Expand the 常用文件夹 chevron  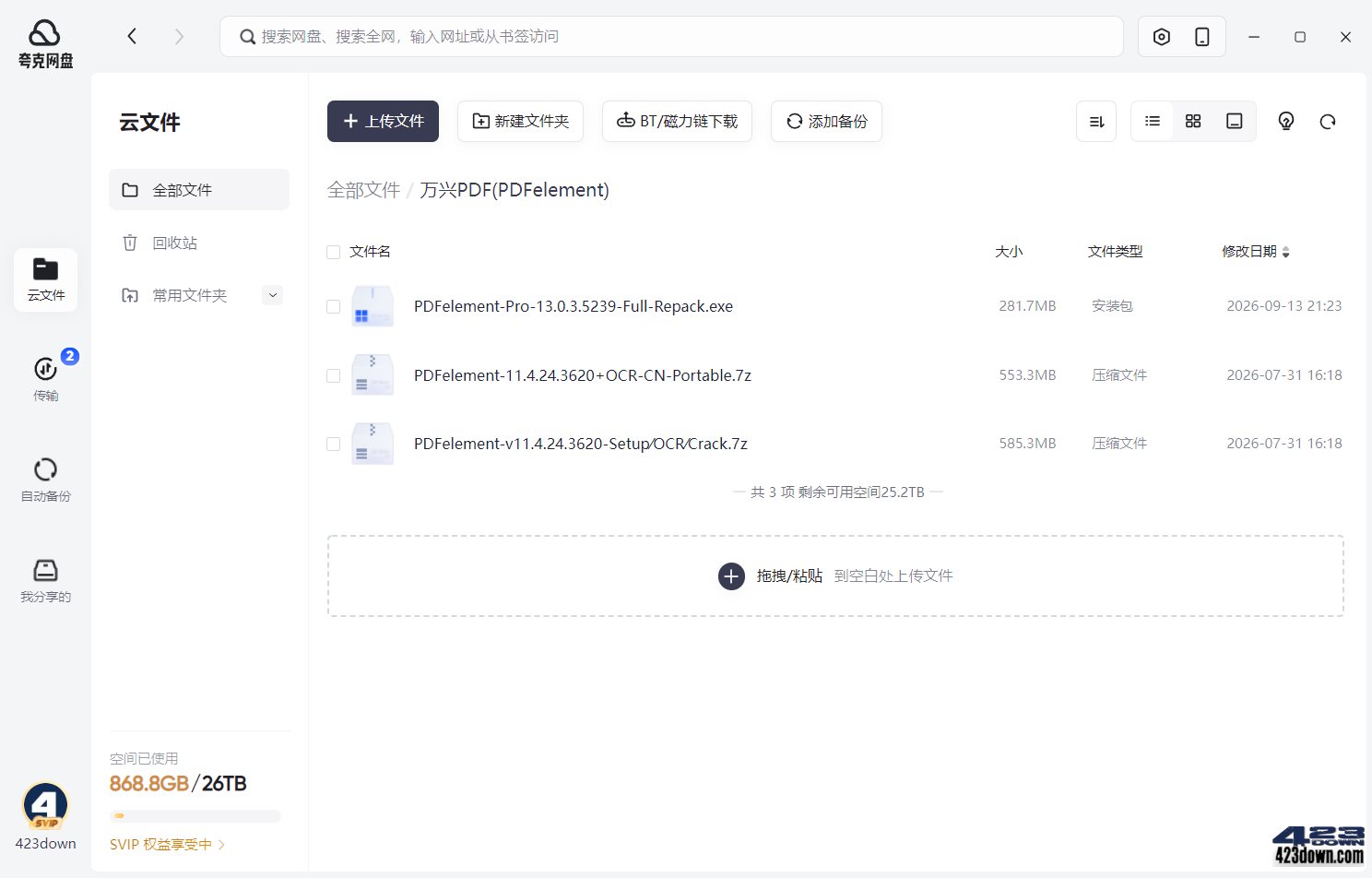pos(272,295)
